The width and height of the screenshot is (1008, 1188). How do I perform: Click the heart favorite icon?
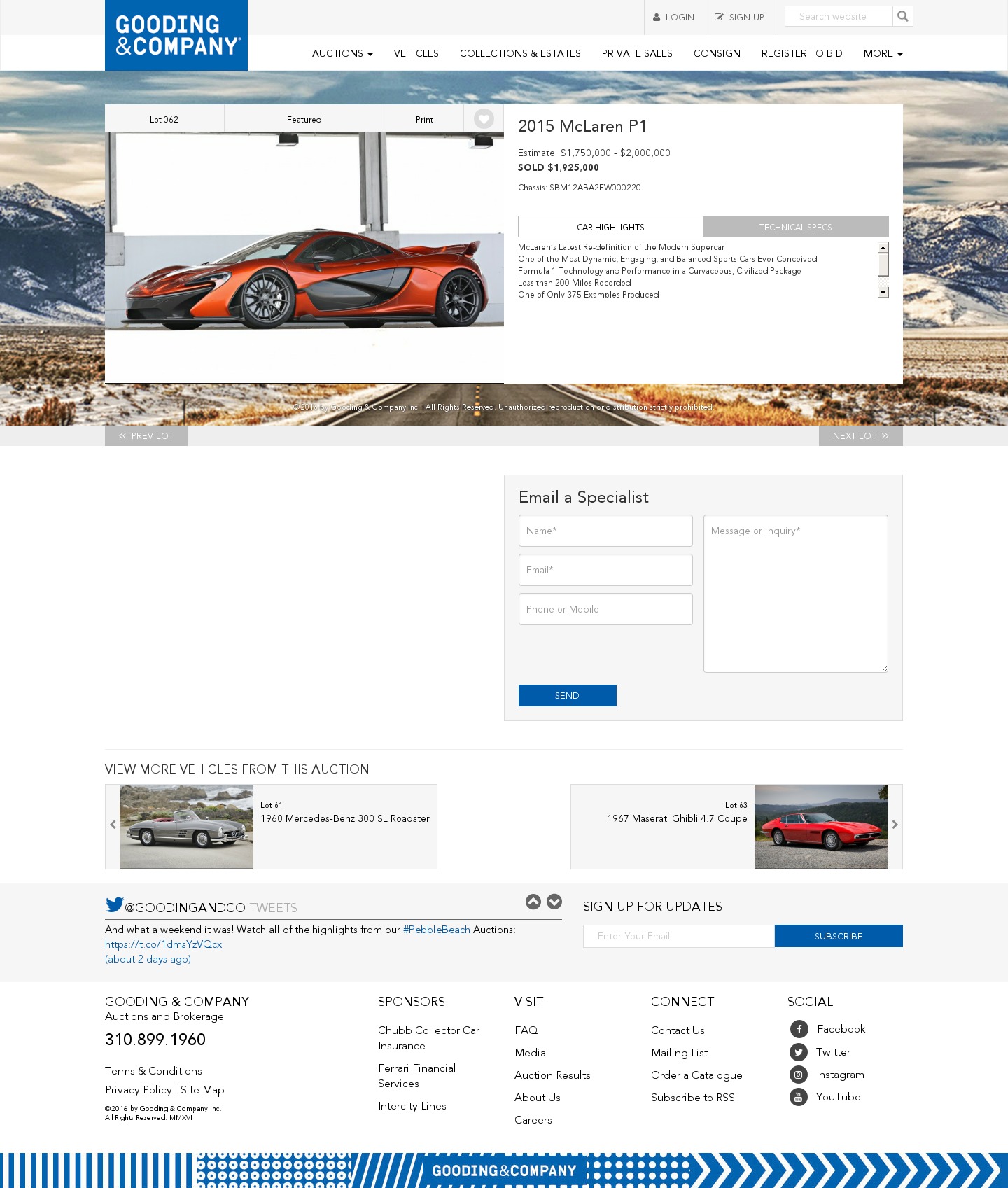pos(484,119)
